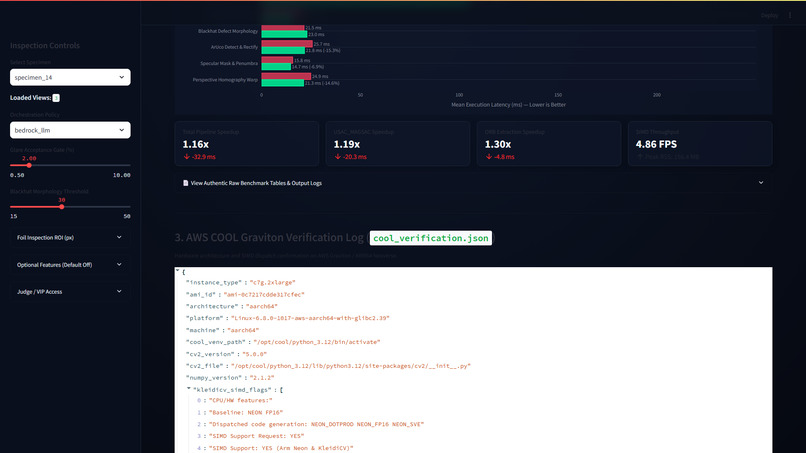Click the document icon beside View Authentic Raw Benchmark

[x=186, y=183]
